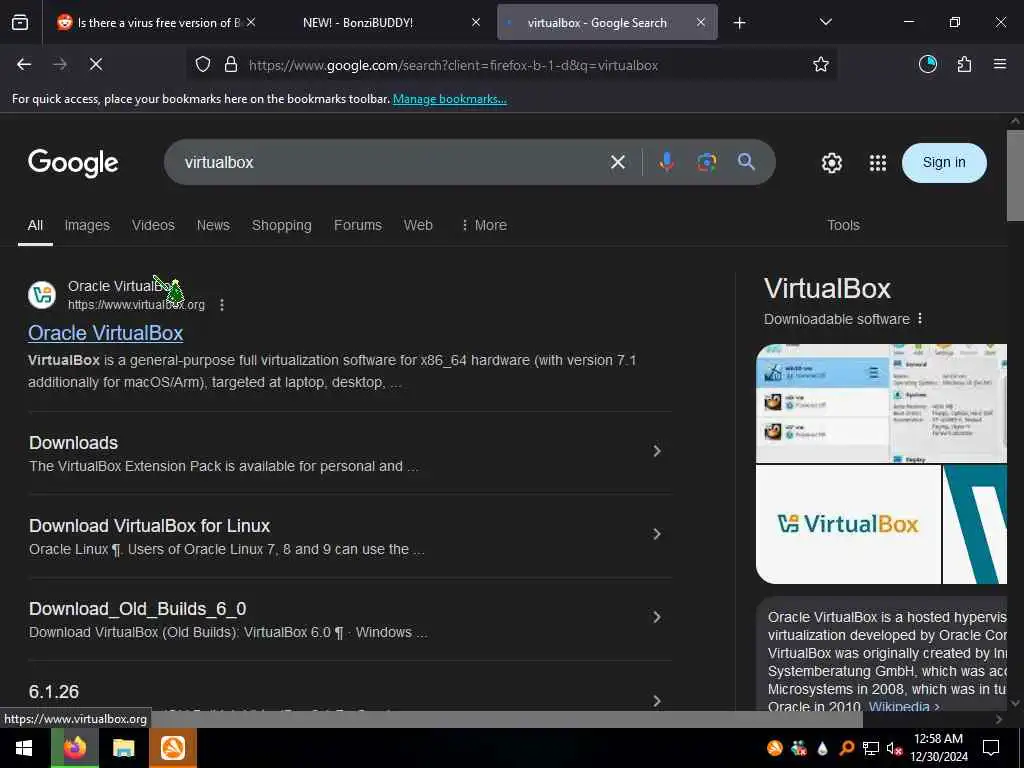1024x768 pixels.
Task: Stop page loading with the X button
Action: point(96,65)
